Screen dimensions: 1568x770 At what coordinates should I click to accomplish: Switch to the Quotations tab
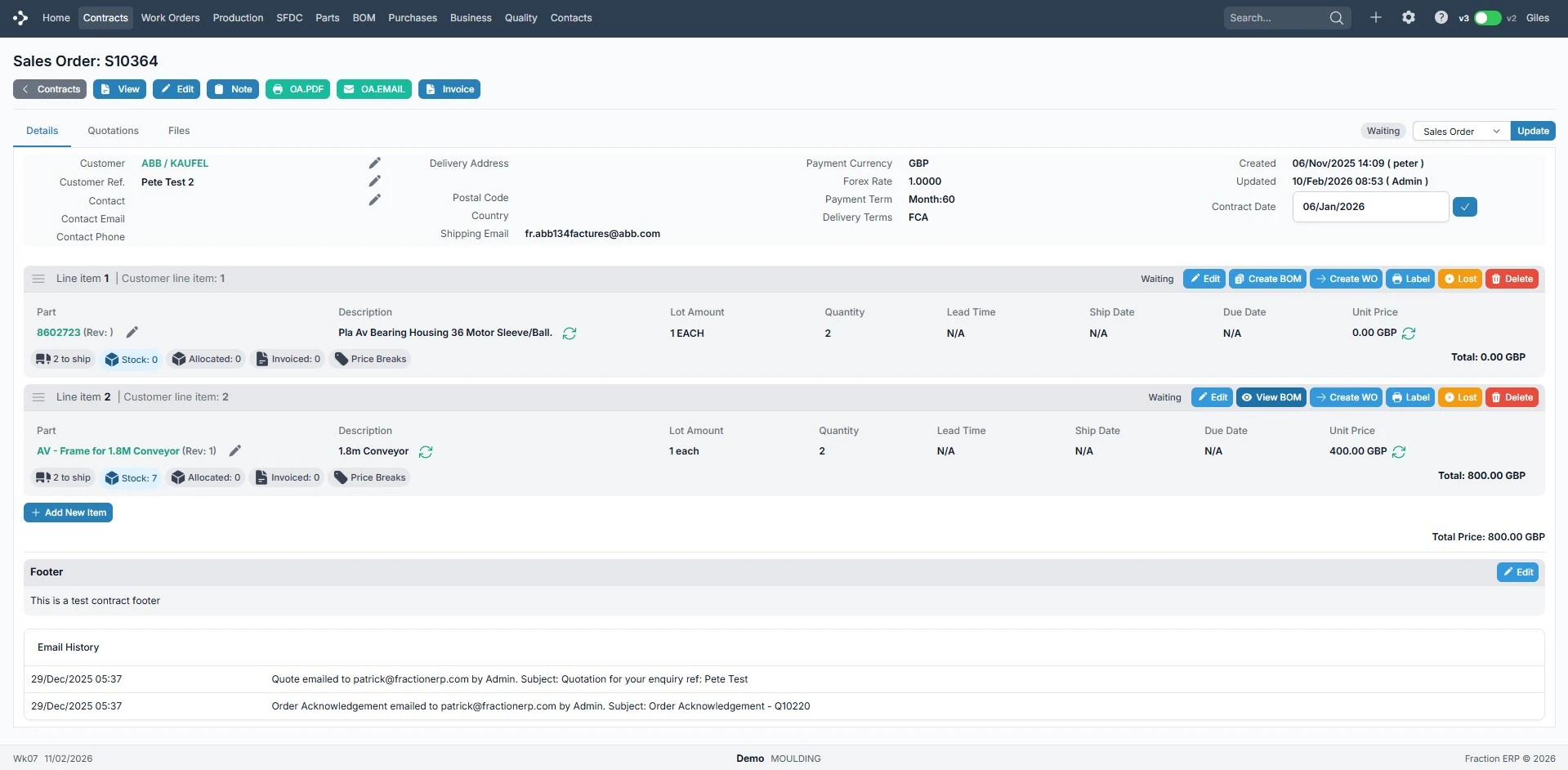[113, 131]
